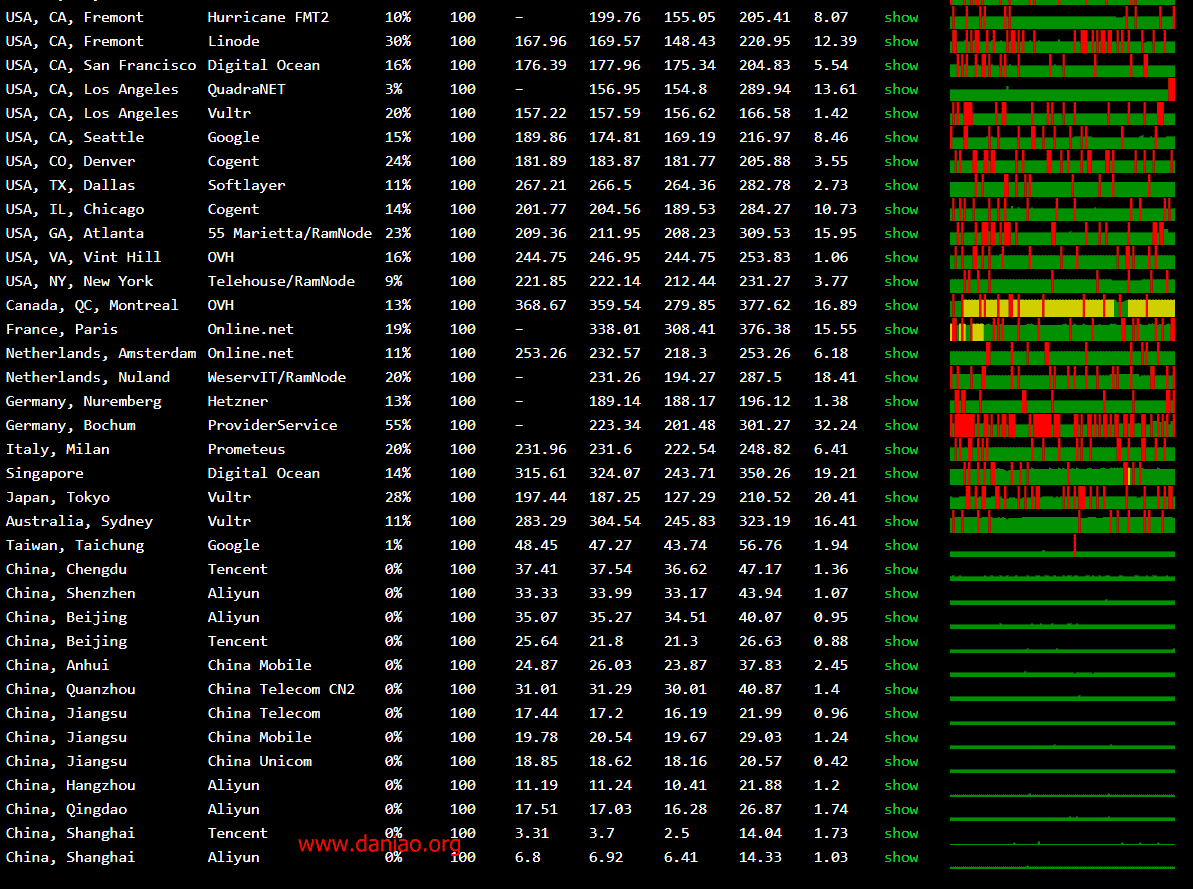Select the 28% loss value for Tokyo Vultr
This screenshot has height=889, width=1193.
click(x=398, y=497)
